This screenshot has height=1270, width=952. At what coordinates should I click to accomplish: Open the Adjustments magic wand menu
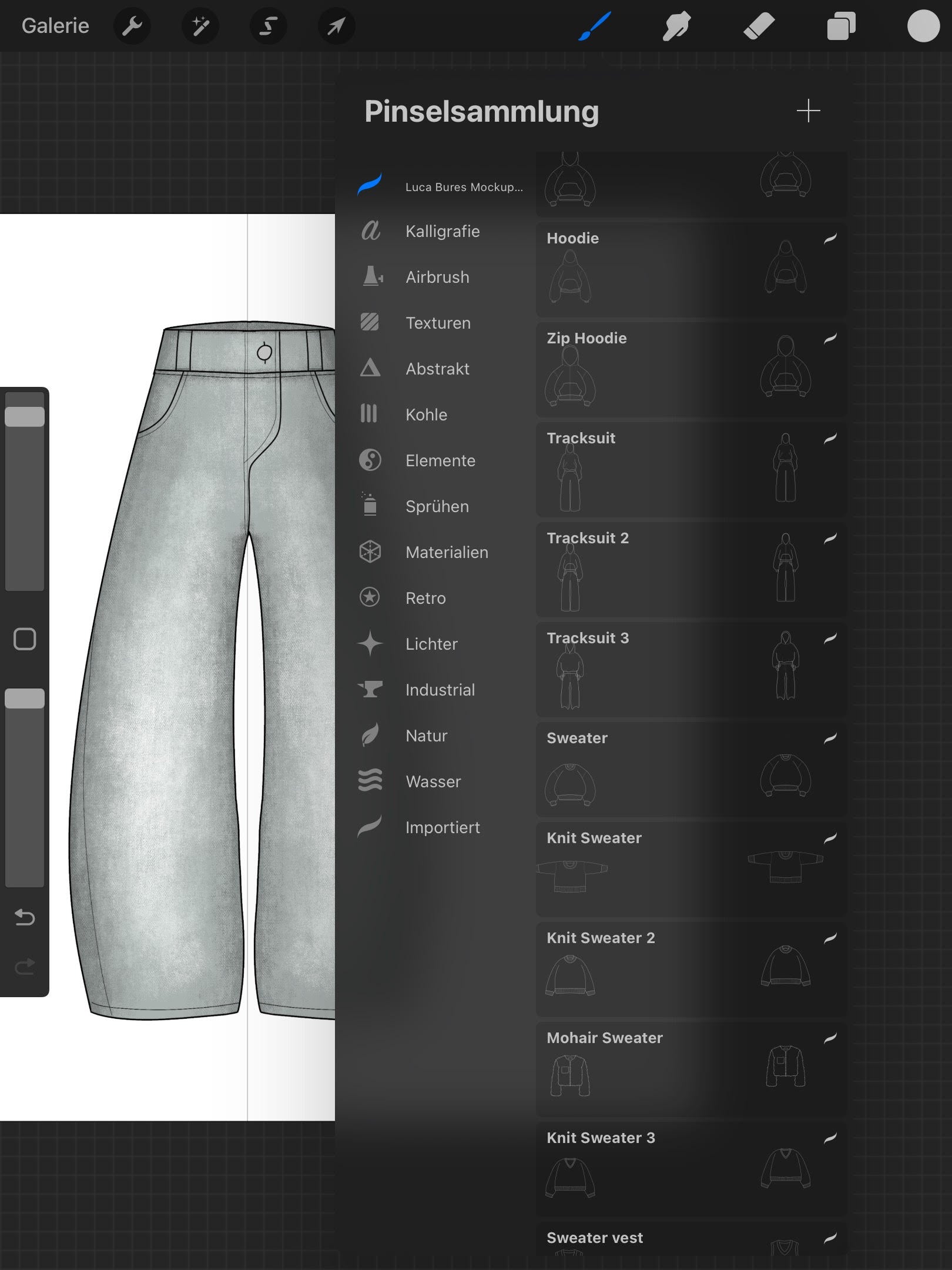coord(200,26)
